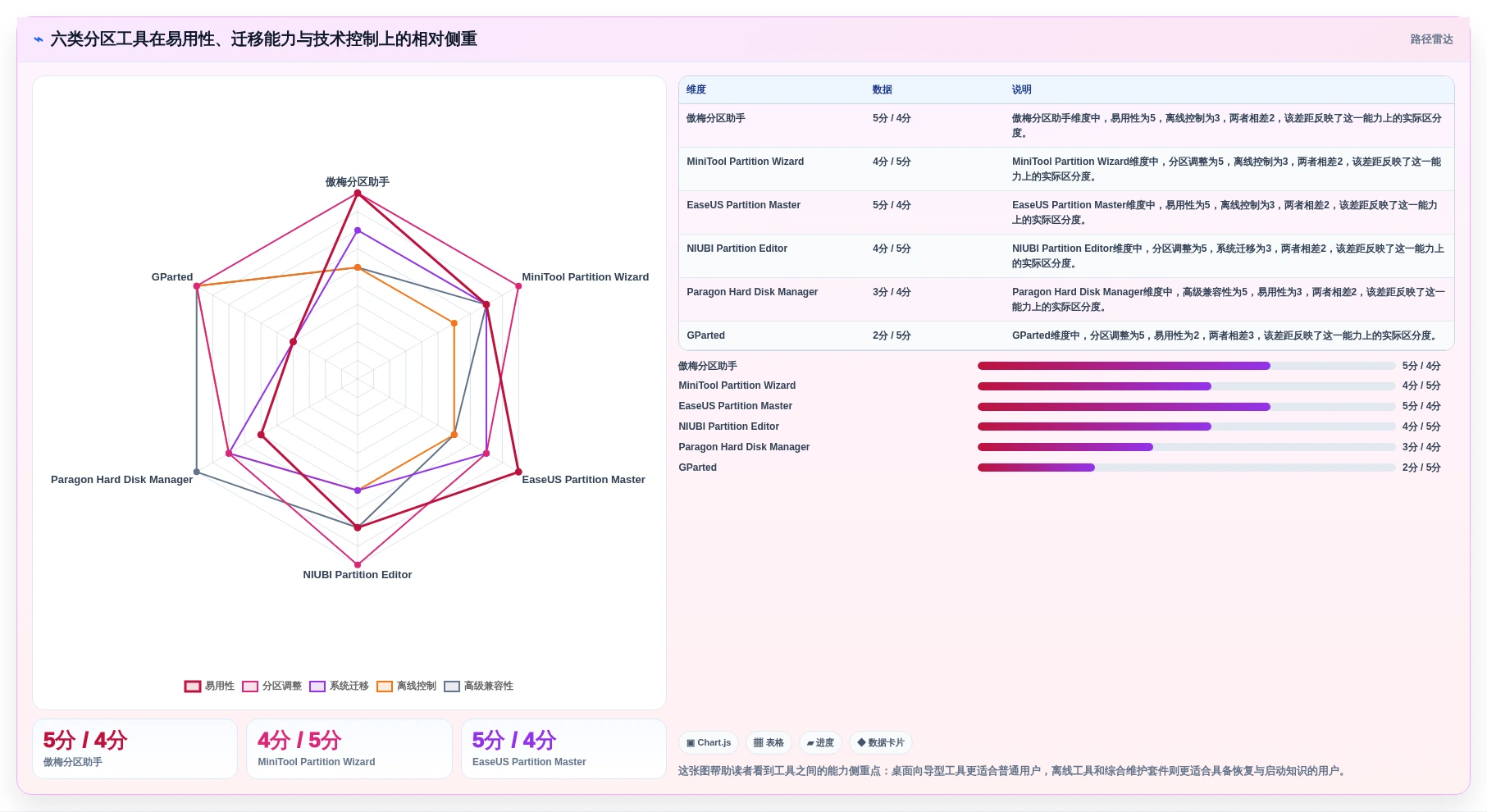Toggle the 易用性 legend series

click(209, 686)
